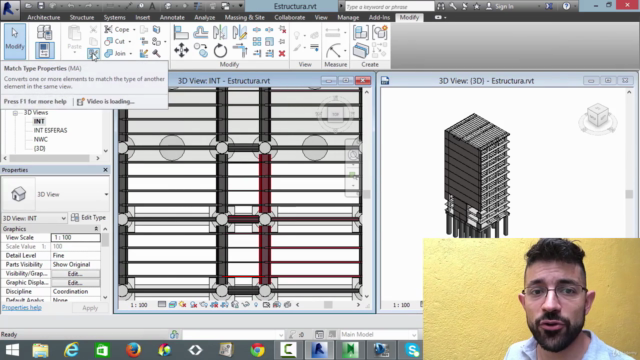The height and width of the screenshot is (360, 640).
Task: Toggle Sun Path in INT view control bar
Action: click(183, 304)
